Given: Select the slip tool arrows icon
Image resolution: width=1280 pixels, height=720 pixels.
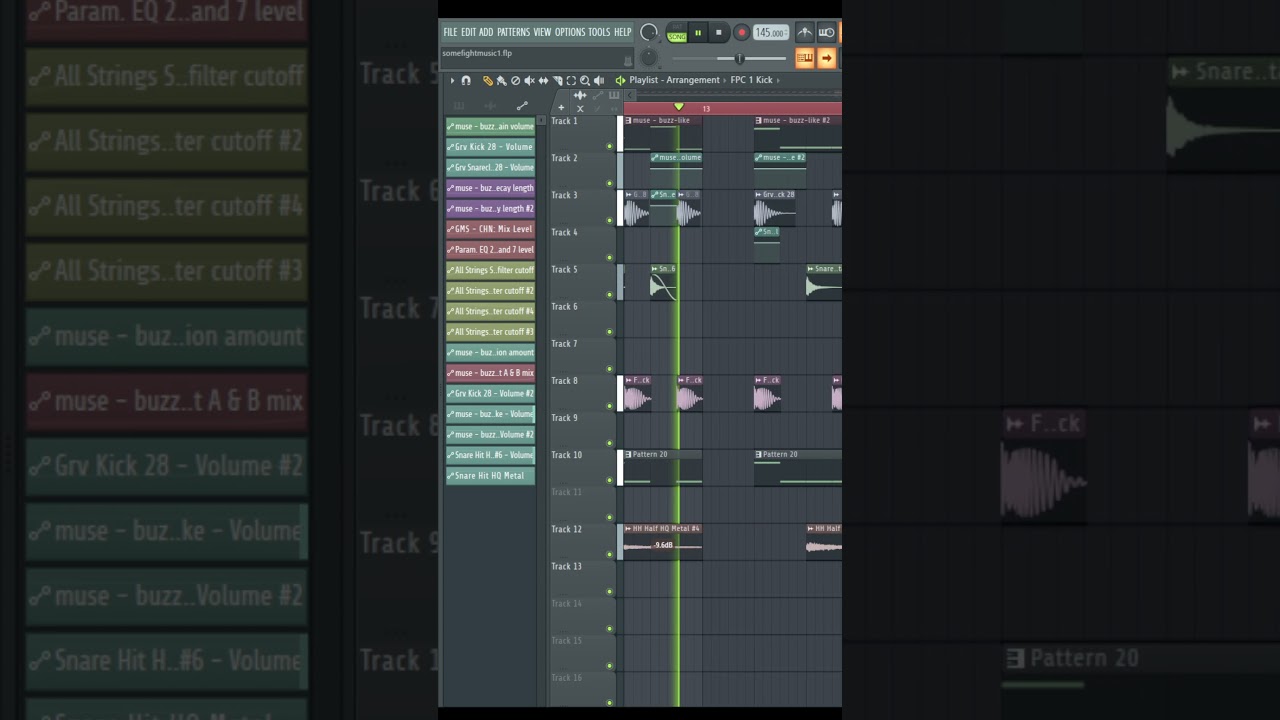Looking at the screenshot, I should (543, 80).
